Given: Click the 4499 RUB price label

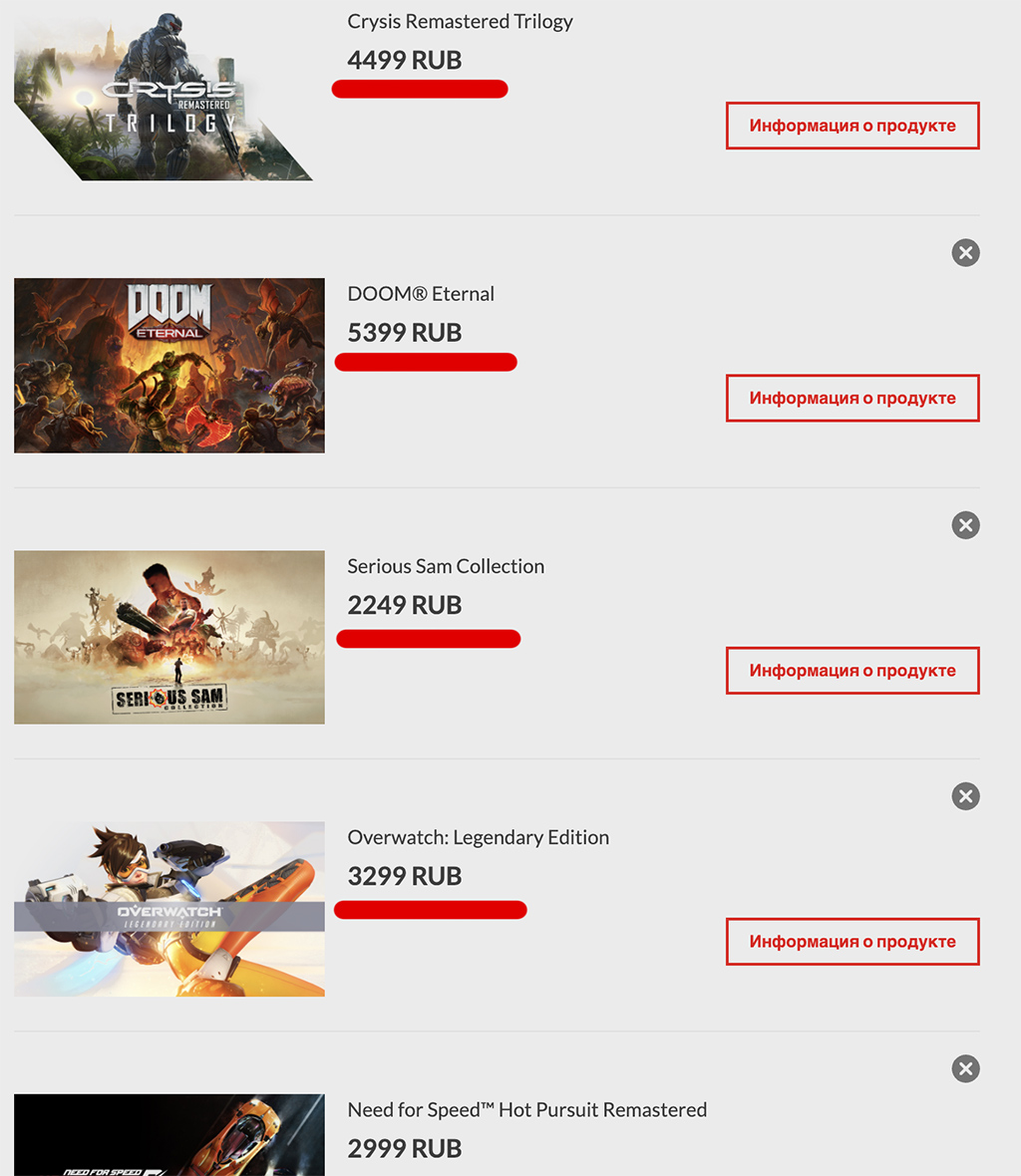Looking at the screenshot, I should [x=404, y=61].
